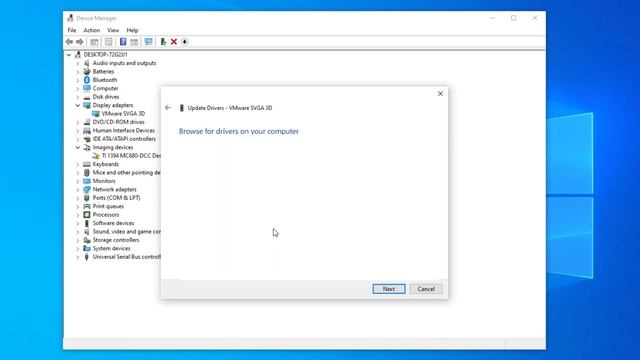Open the File menu
640x360 pixels.
(x=72, y=30)
